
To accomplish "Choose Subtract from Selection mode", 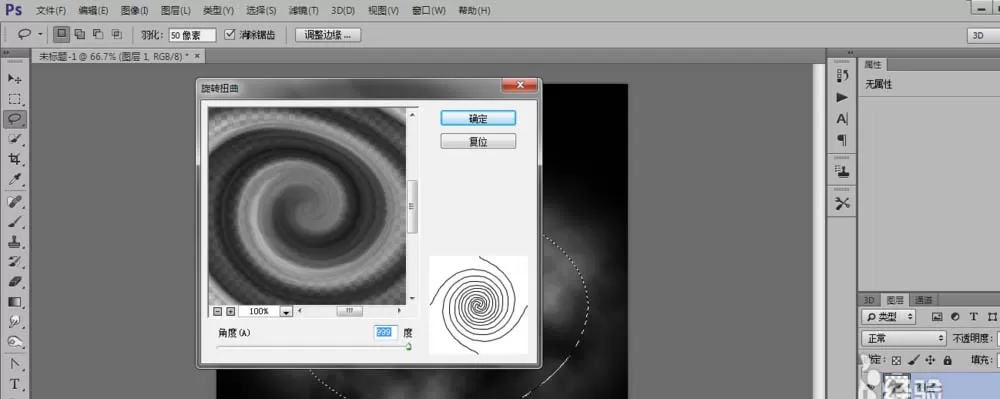I will click(x=98, y=34).
